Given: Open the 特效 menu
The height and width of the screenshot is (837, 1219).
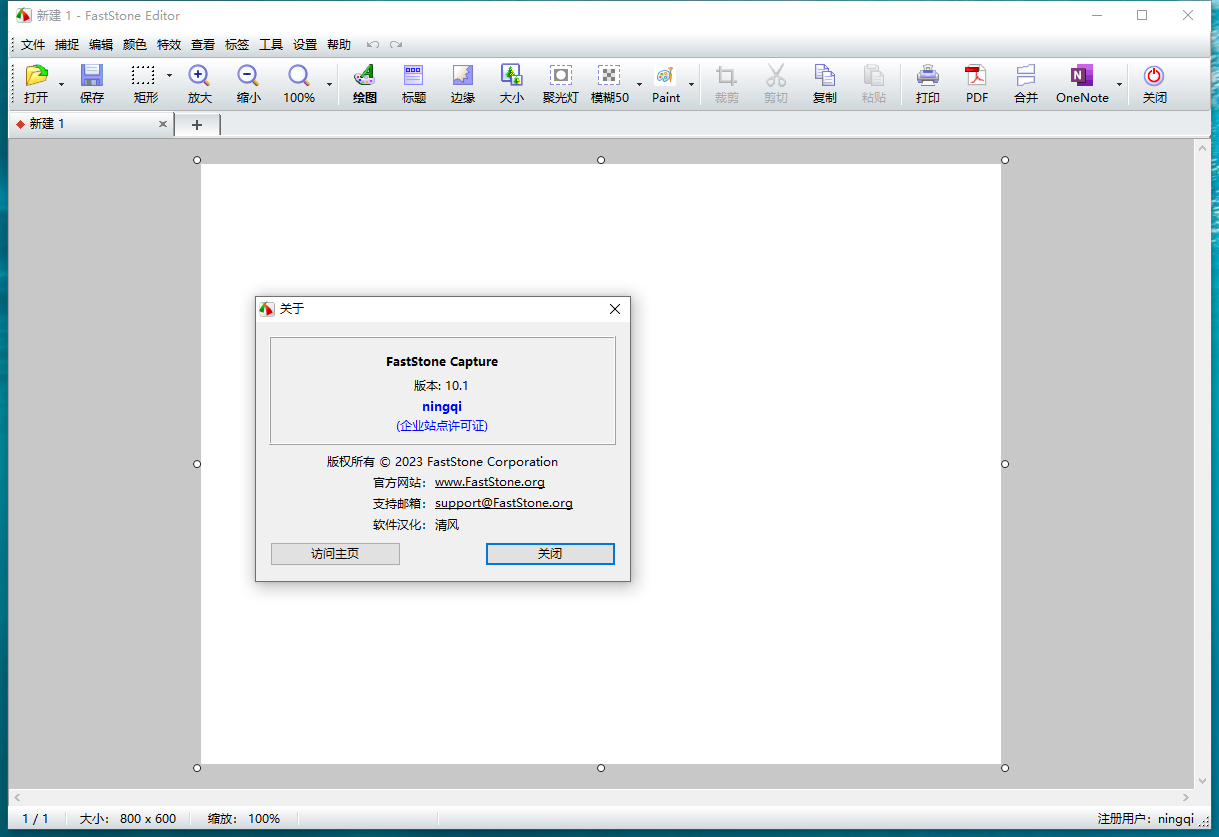Looking at the screenshot, I should pos(169,45).
